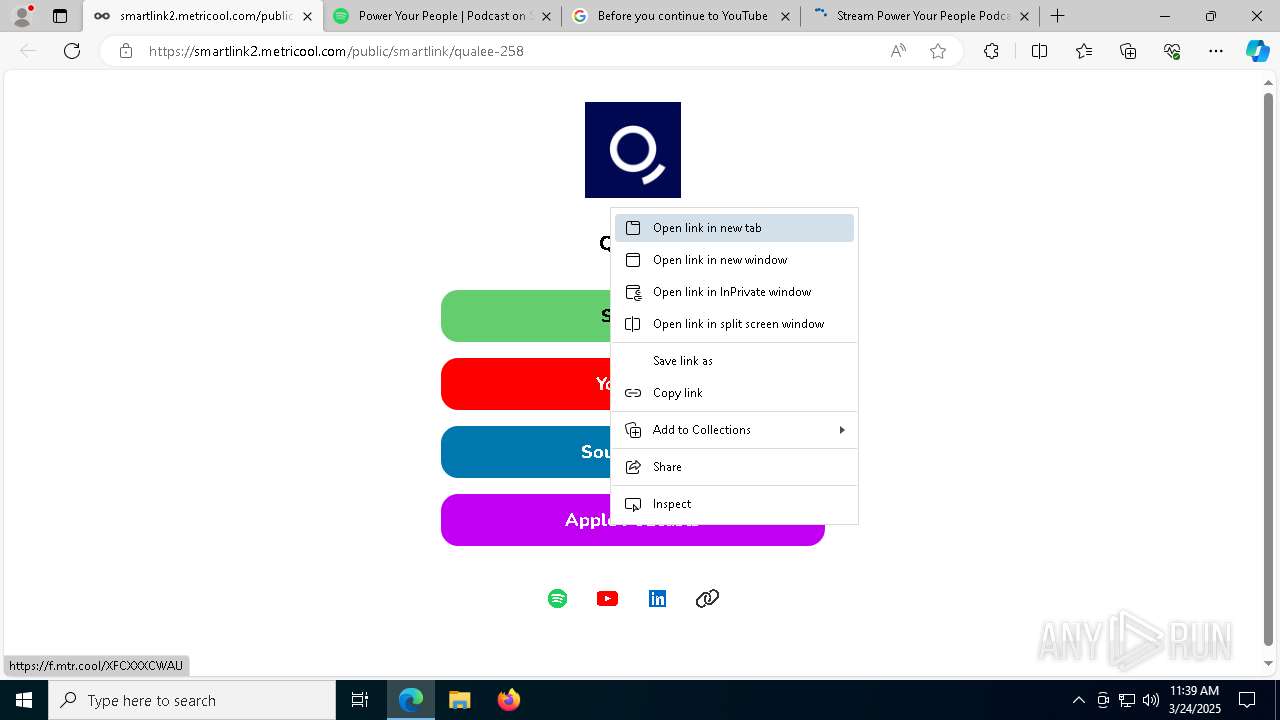Open the LinkedIn social icon

[x=657, y=598]
